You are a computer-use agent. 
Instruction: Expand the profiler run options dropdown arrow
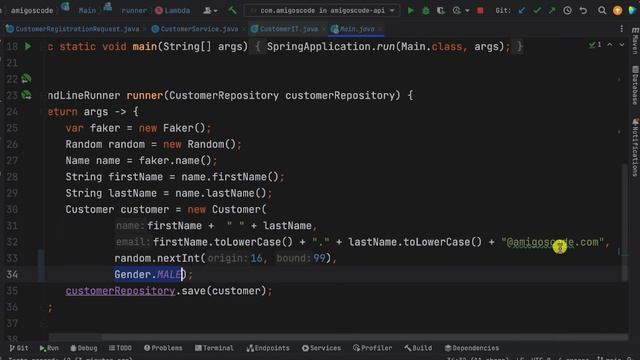pos(467,10)
